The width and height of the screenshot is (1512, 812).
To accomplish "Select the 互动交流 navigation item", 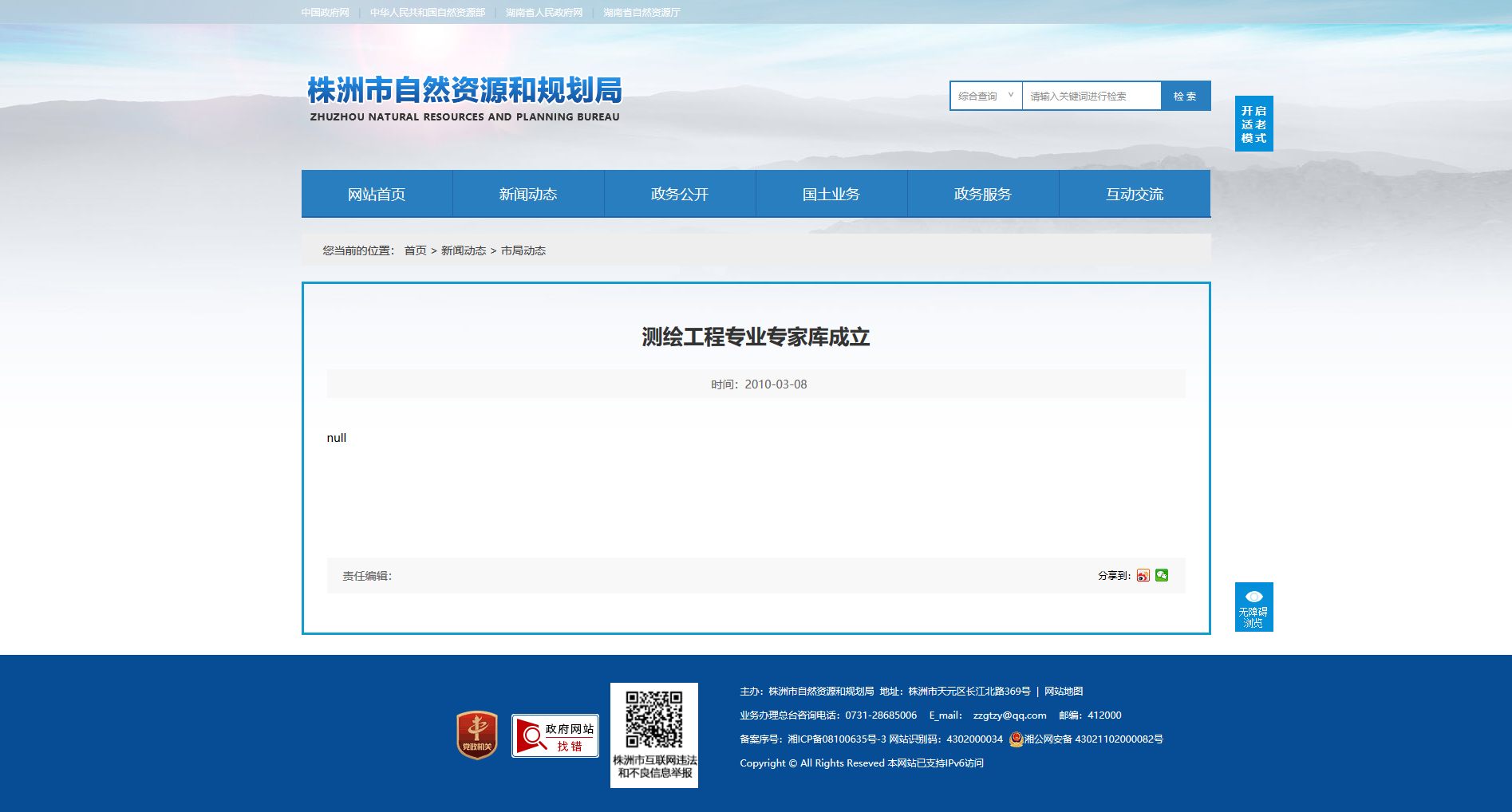I will coord(1135,194).
